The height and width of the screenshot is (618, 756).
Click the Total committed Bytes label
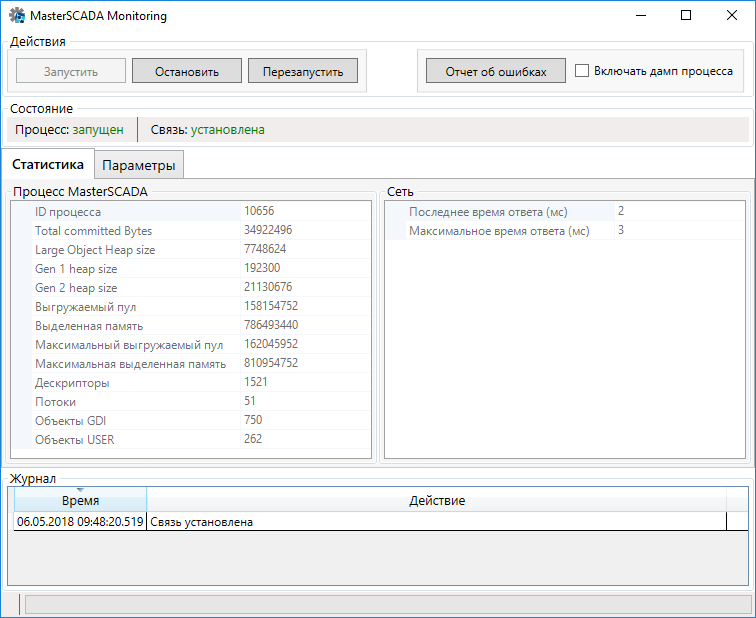(94, 231)
